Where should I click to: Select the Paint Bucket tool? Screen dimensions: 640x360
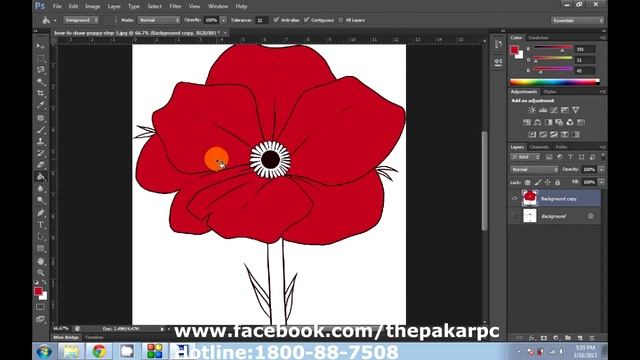coord(40,177)
